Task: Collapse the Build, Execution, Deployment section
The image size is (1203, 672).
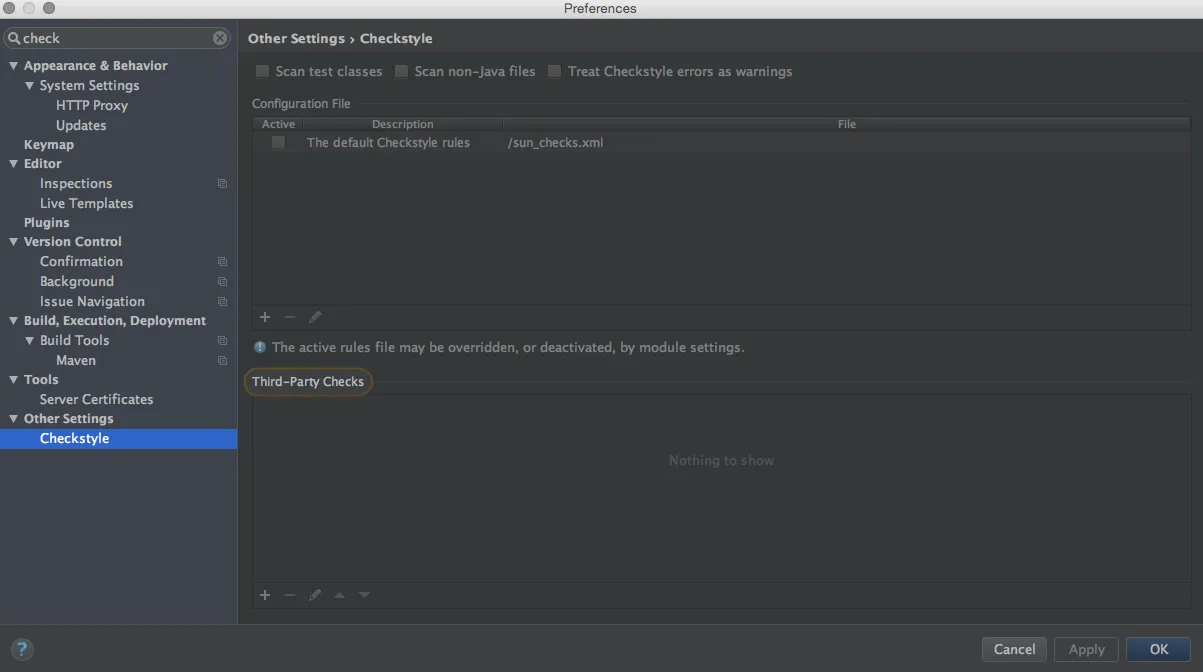Action: pyautogui.click(x=14, y=321)
